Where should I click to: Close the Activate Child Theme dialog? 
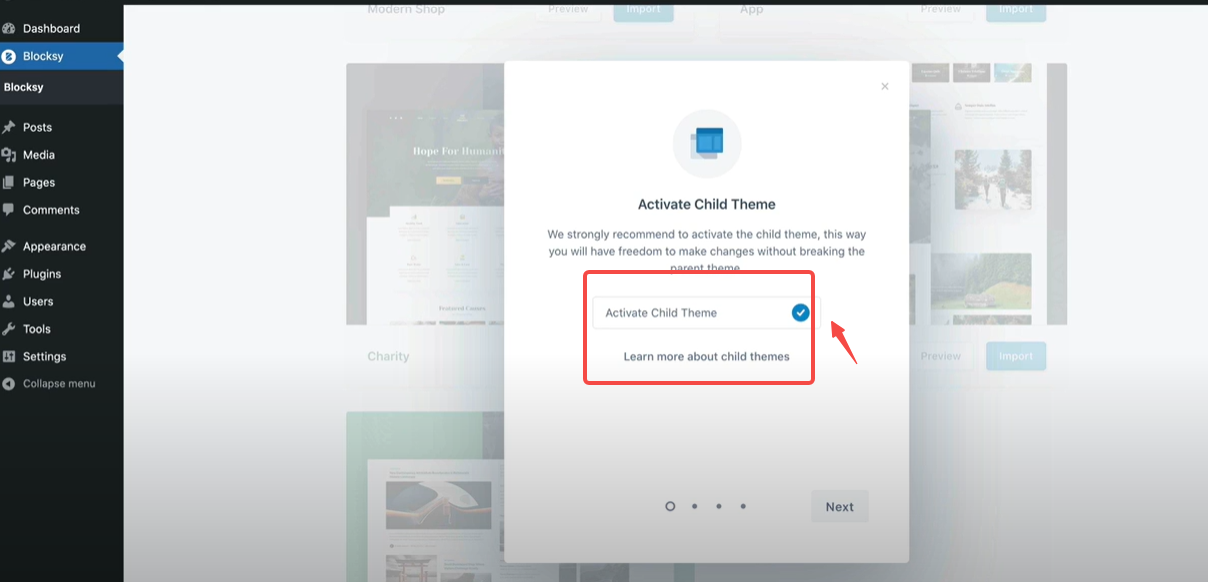(884, 86)
